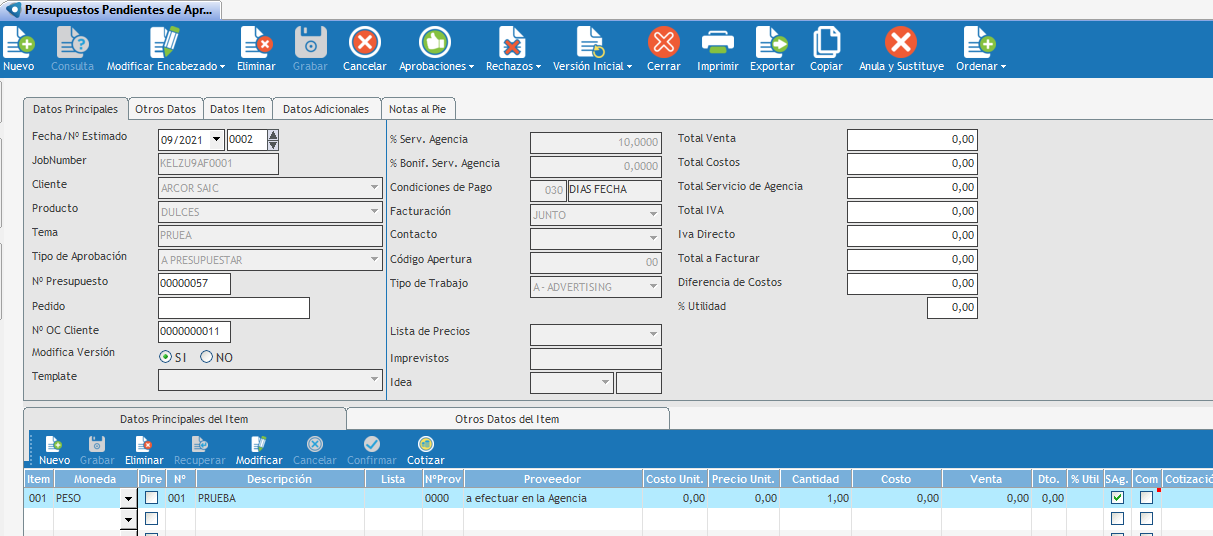Screen dimensions: 1213x536
Task: Click Cotizar in the item toolbar
Action: coord(426,451)
